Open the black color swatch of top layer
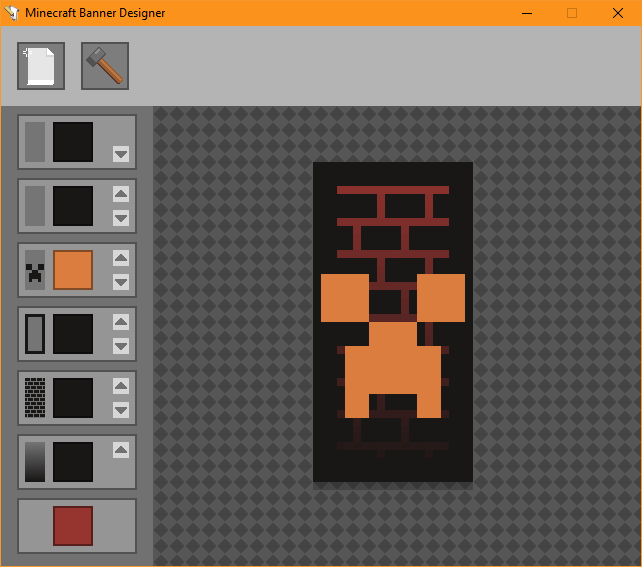 [73, 142]
